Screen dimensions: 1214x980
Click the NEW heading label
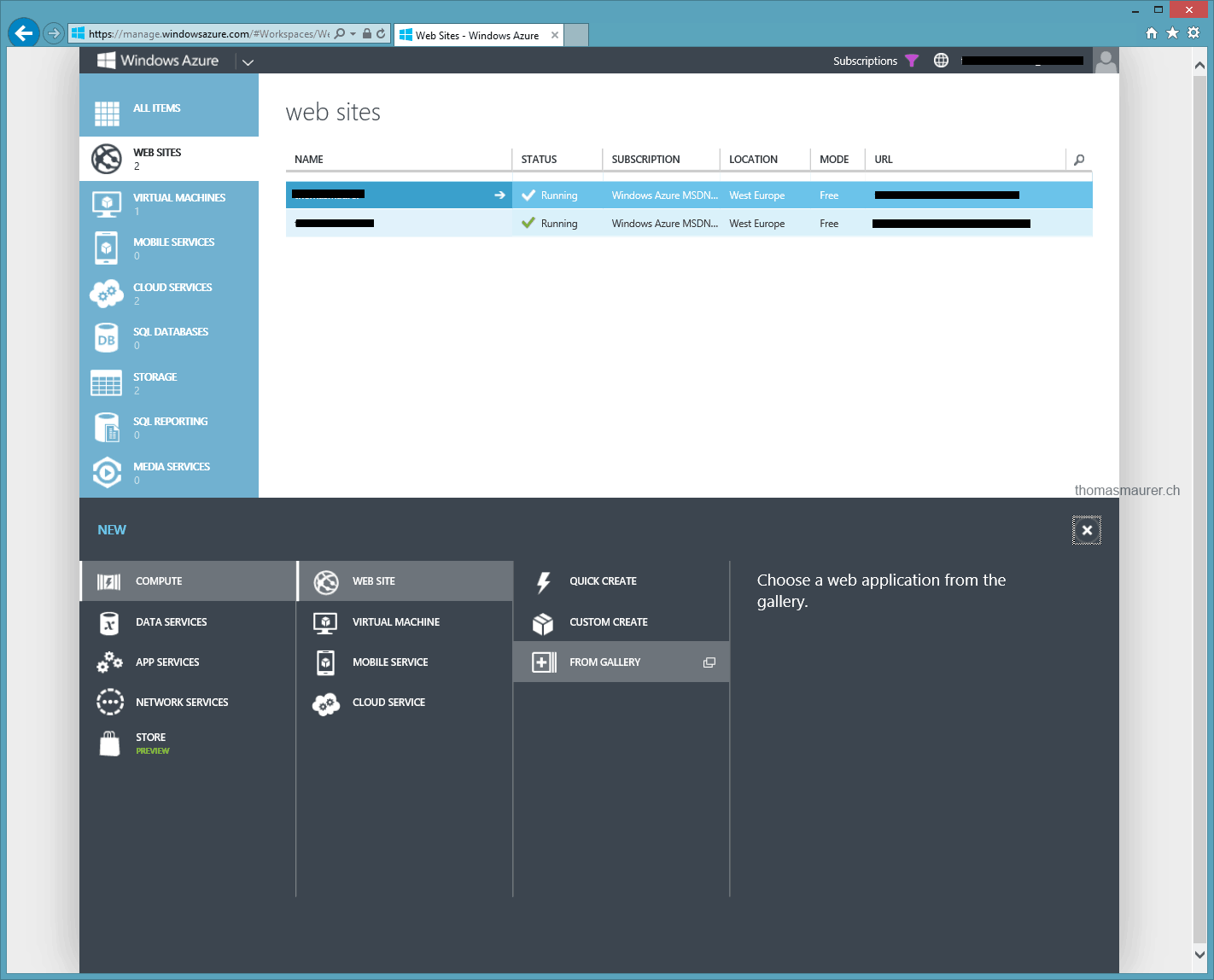coord(112,530)
